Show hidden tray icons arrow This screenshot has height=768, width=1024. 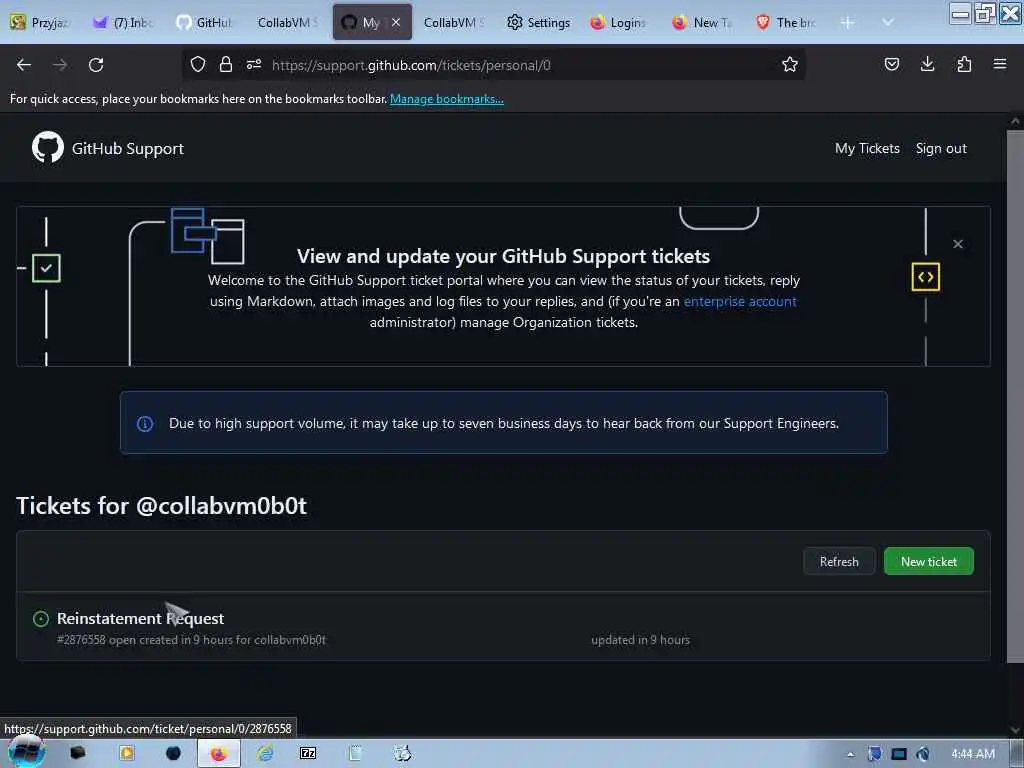tap(850, 754)
